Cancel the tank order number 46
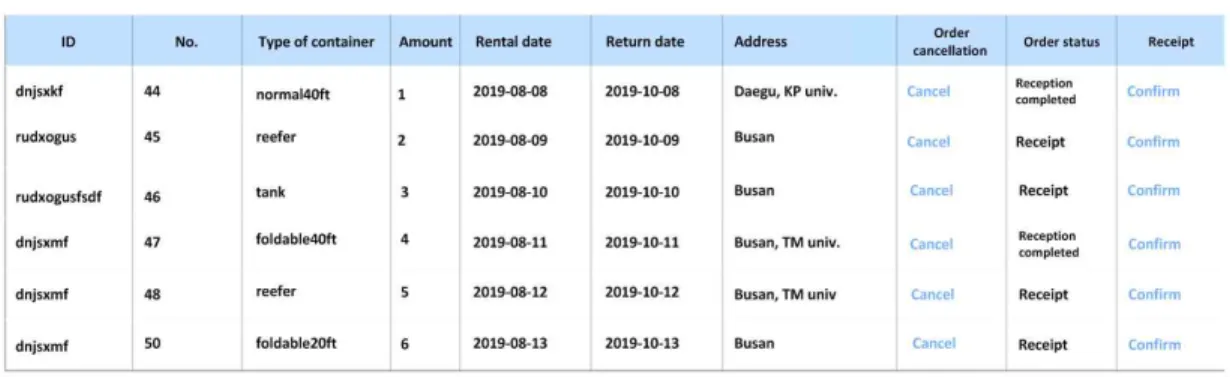1230x377 pixels. 931,190
